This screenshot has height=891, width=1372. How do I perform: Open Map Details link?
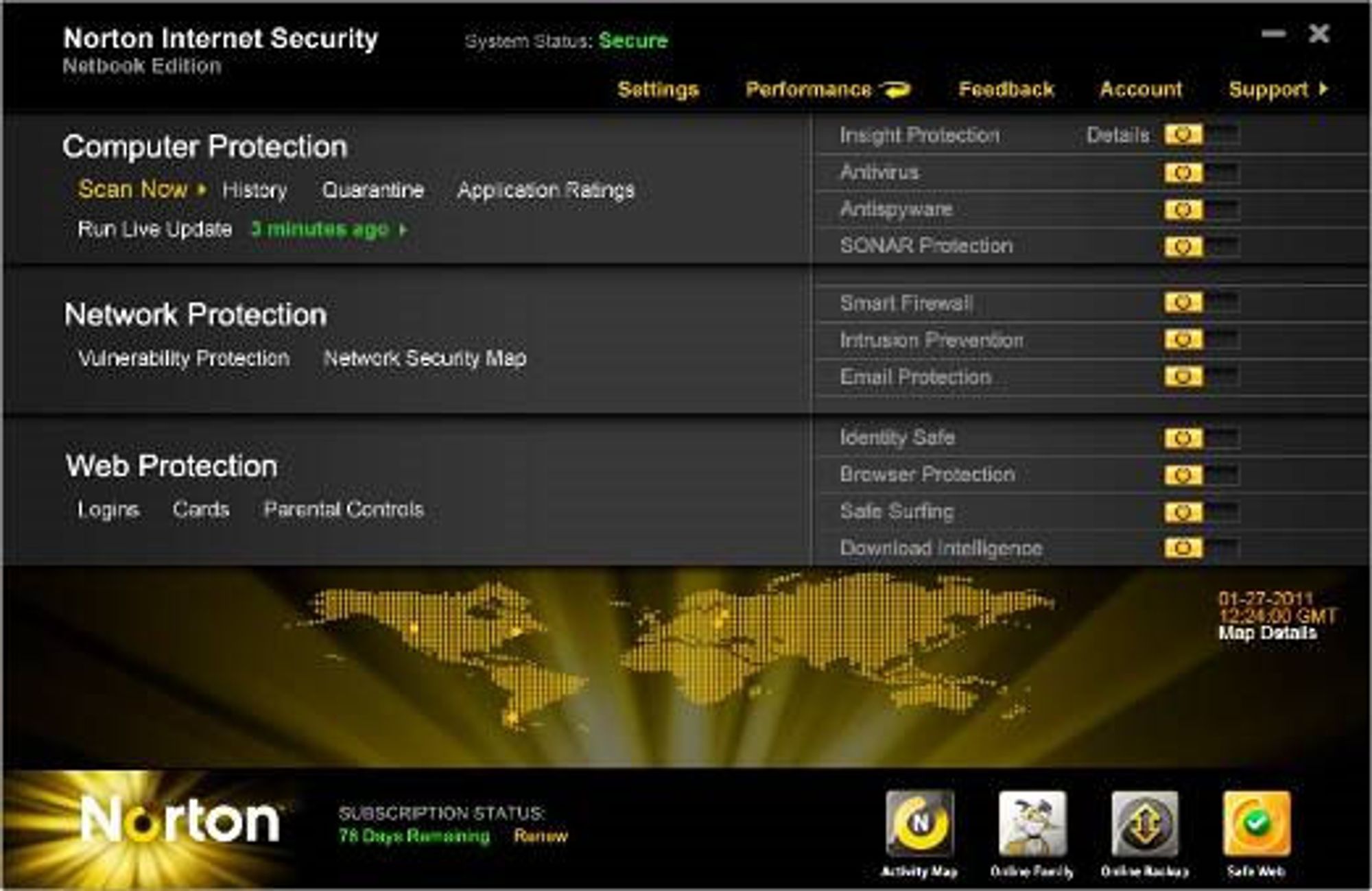pyautogui.click(x=1268, y=632)
